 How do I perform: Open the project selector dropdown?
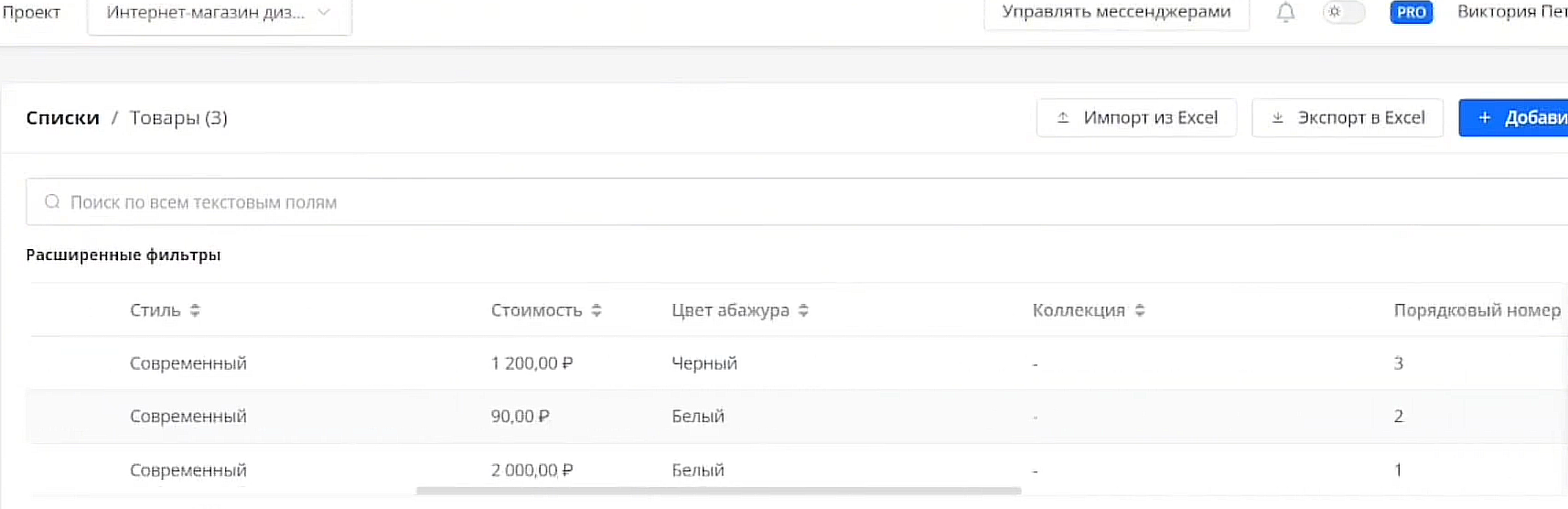coord(219,14)
